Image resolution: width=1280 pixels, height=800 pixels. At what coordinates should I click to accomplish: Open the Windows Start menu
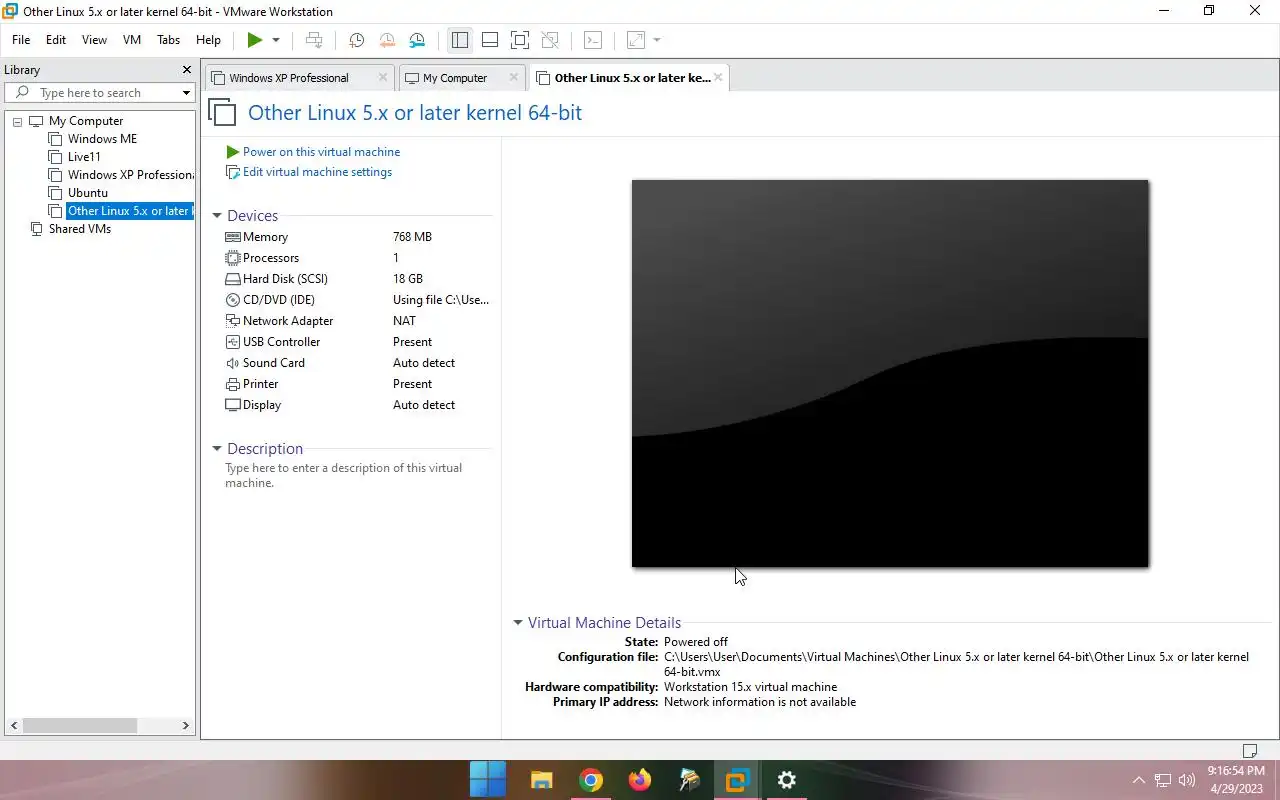click(x=488, y=780)
